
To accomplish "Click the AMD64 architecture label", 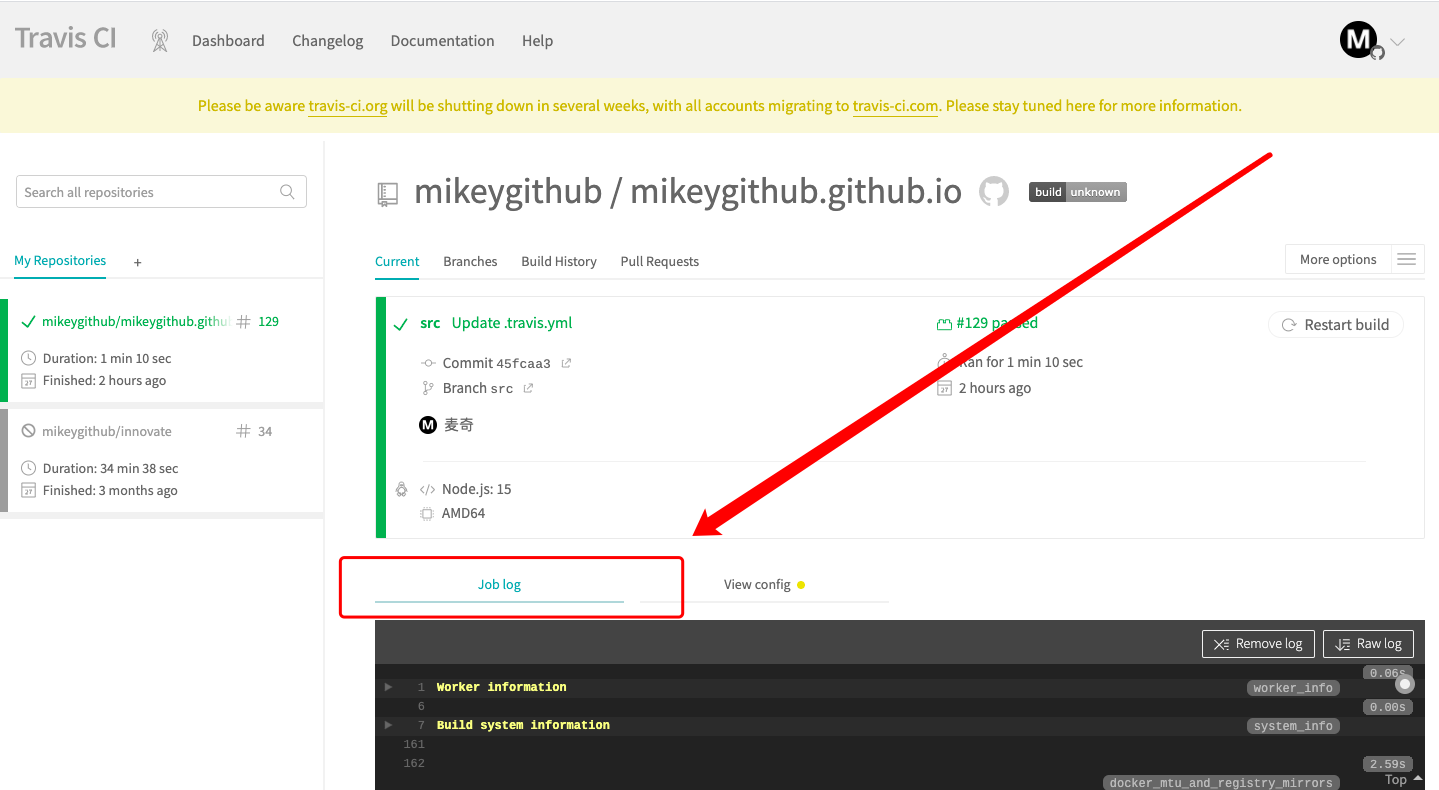I will (463, 513).
